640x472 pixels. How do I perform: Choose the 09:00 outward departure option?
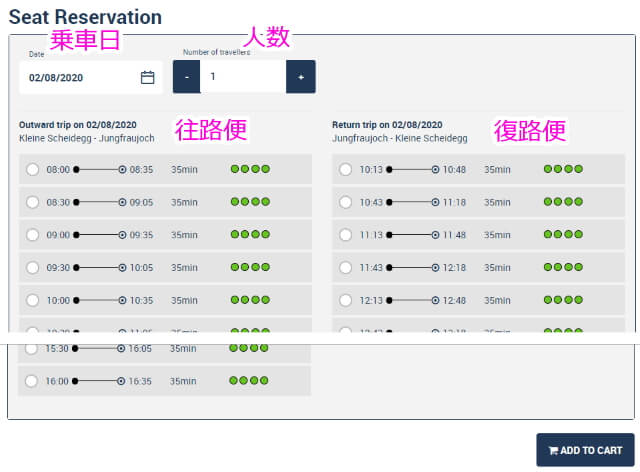(32, 235)
